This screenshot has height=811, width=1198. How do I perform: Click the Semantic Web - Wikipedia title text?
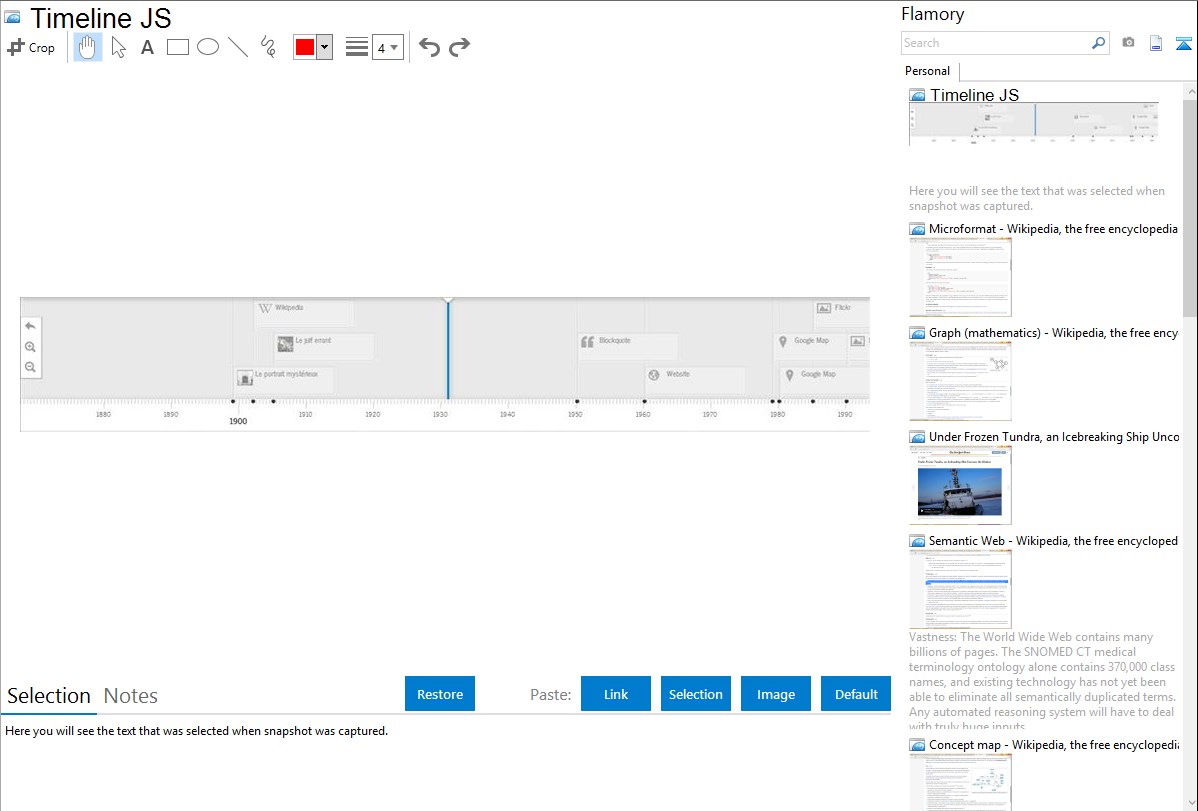tap(1053, 540)
